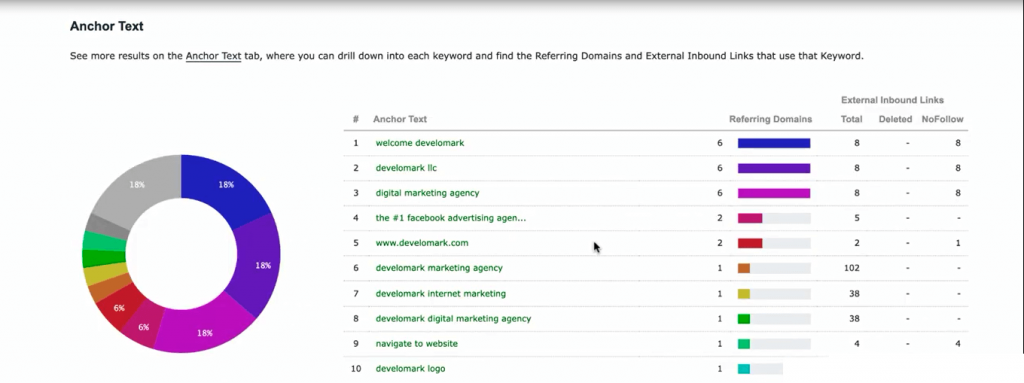Open 'develomark internet marketing' anchor link

click(441, 293)
